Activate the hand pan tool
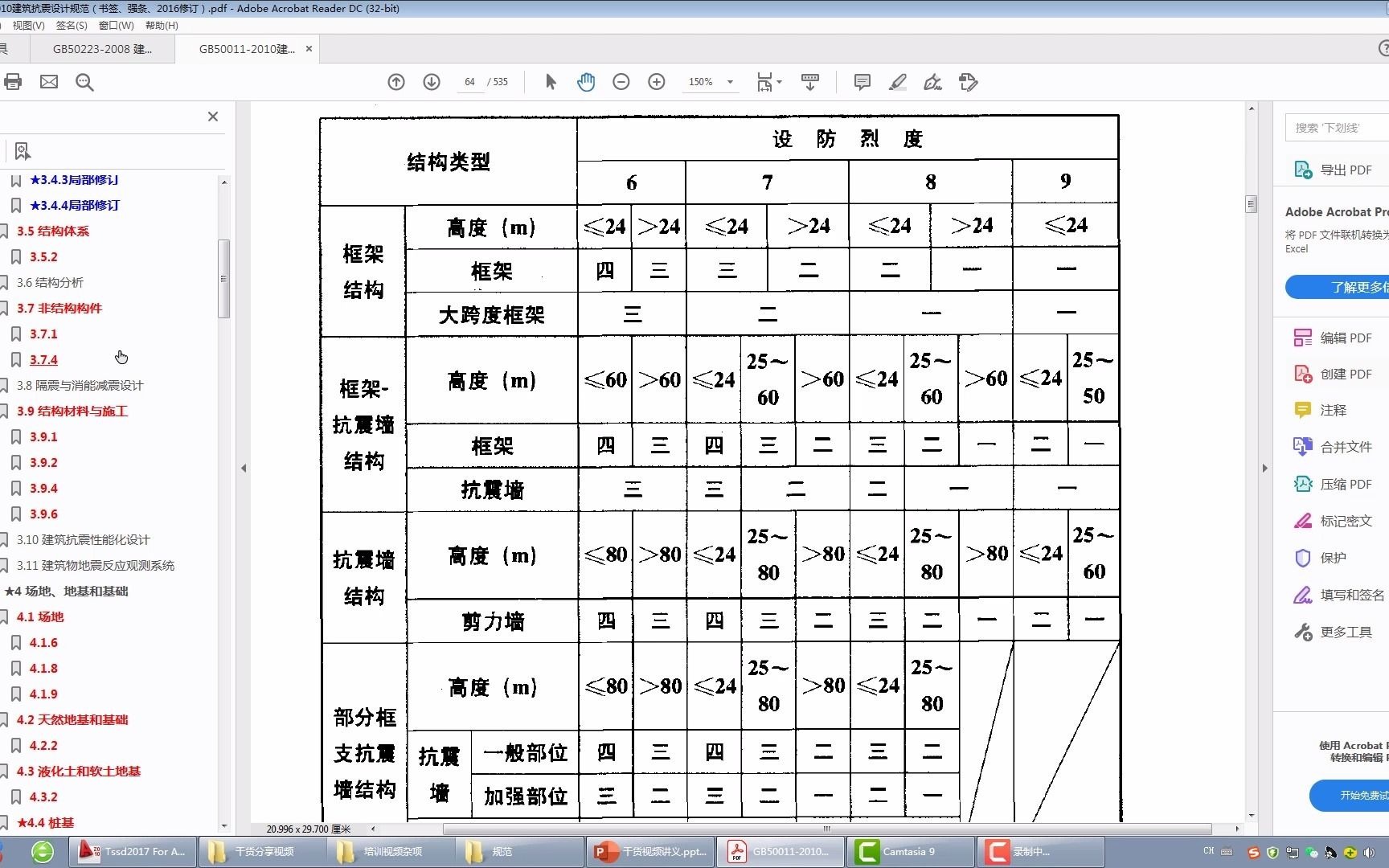Image resolution: width=1389 pixels, height=868 pixels. point(586,82)
